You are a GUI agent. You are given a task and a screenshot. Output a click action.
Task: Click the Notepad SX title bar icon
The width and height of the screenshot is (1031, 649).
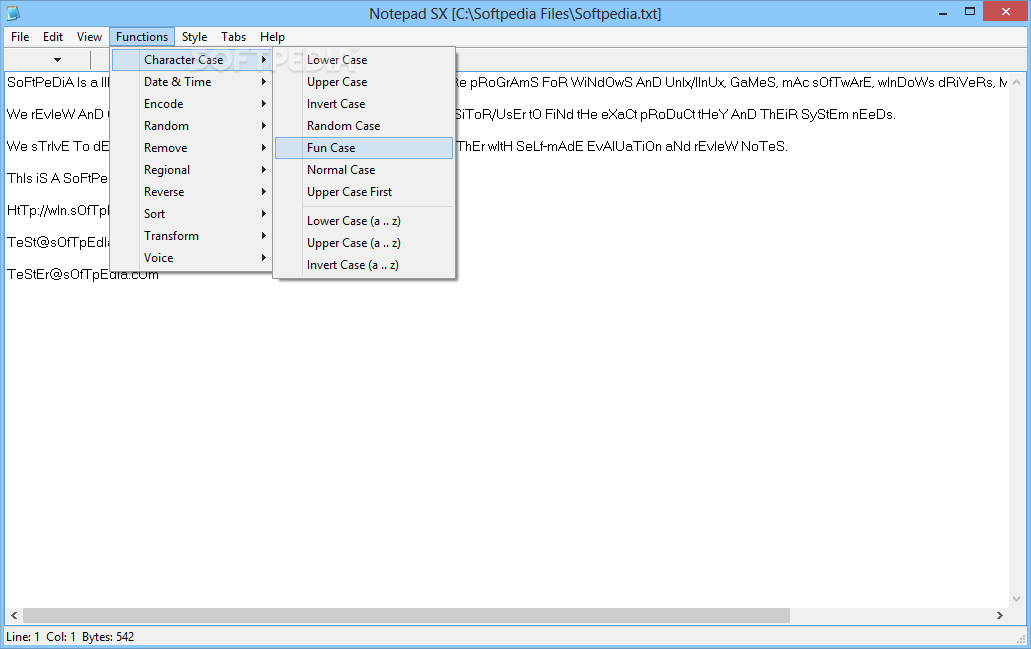pos(13,12)
